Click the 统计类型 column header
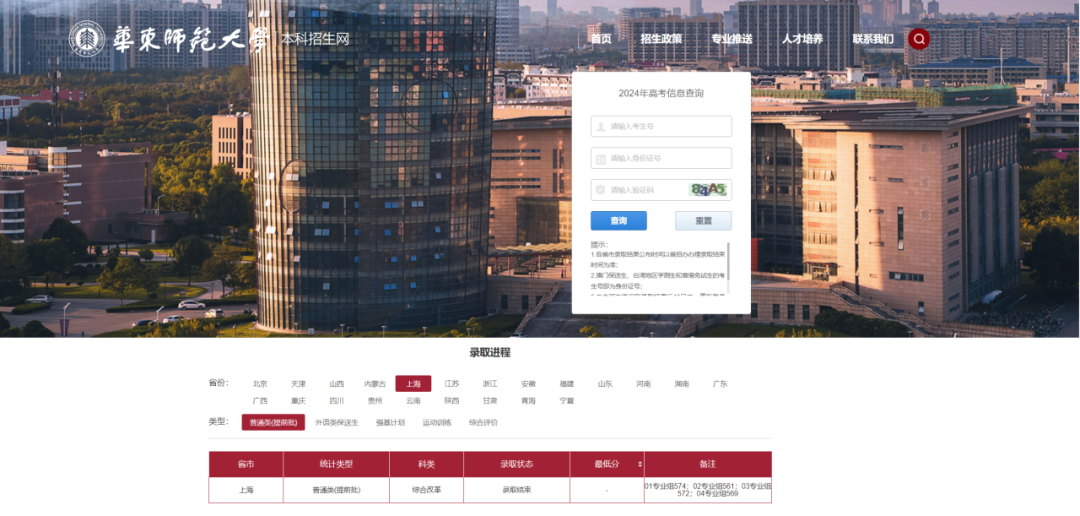 (336, 464)
